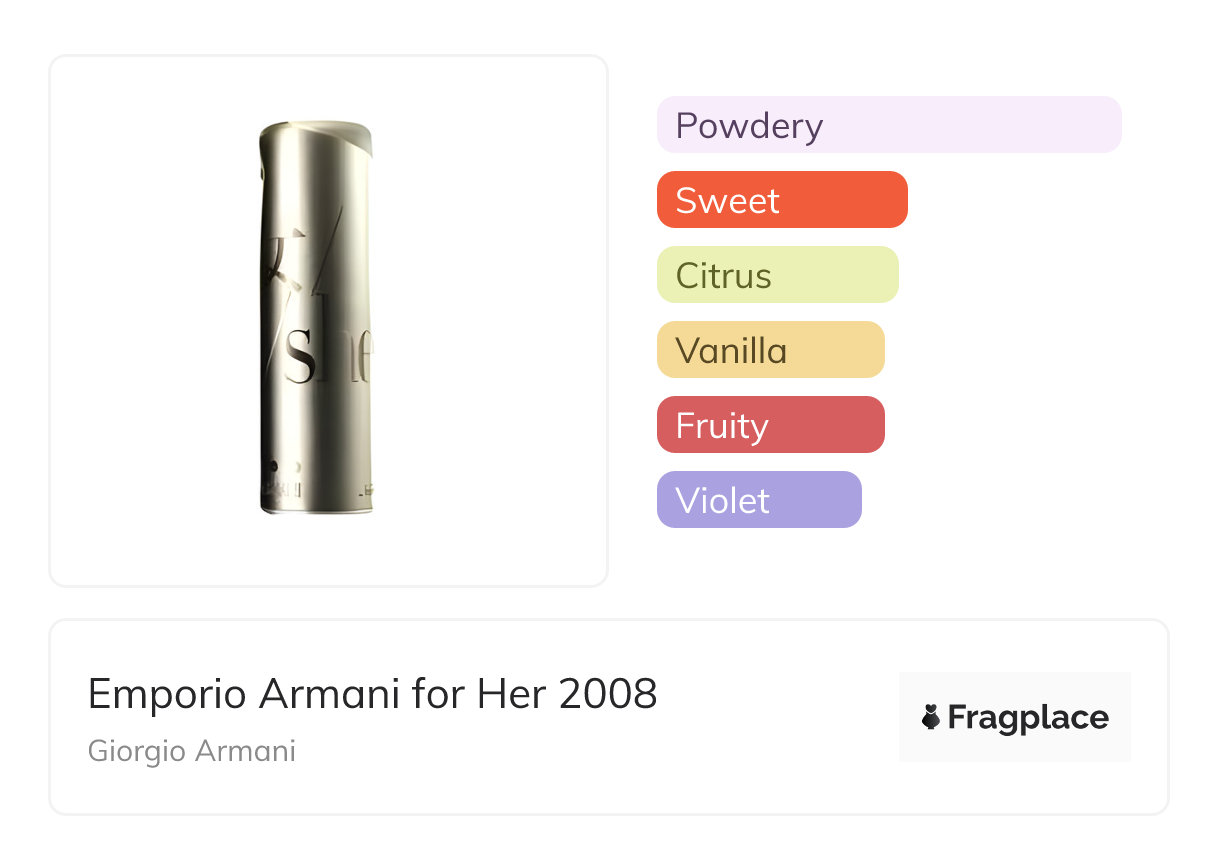
Task: Open the Emporio Armani for Her 2008 title
Action: (372, 693)
